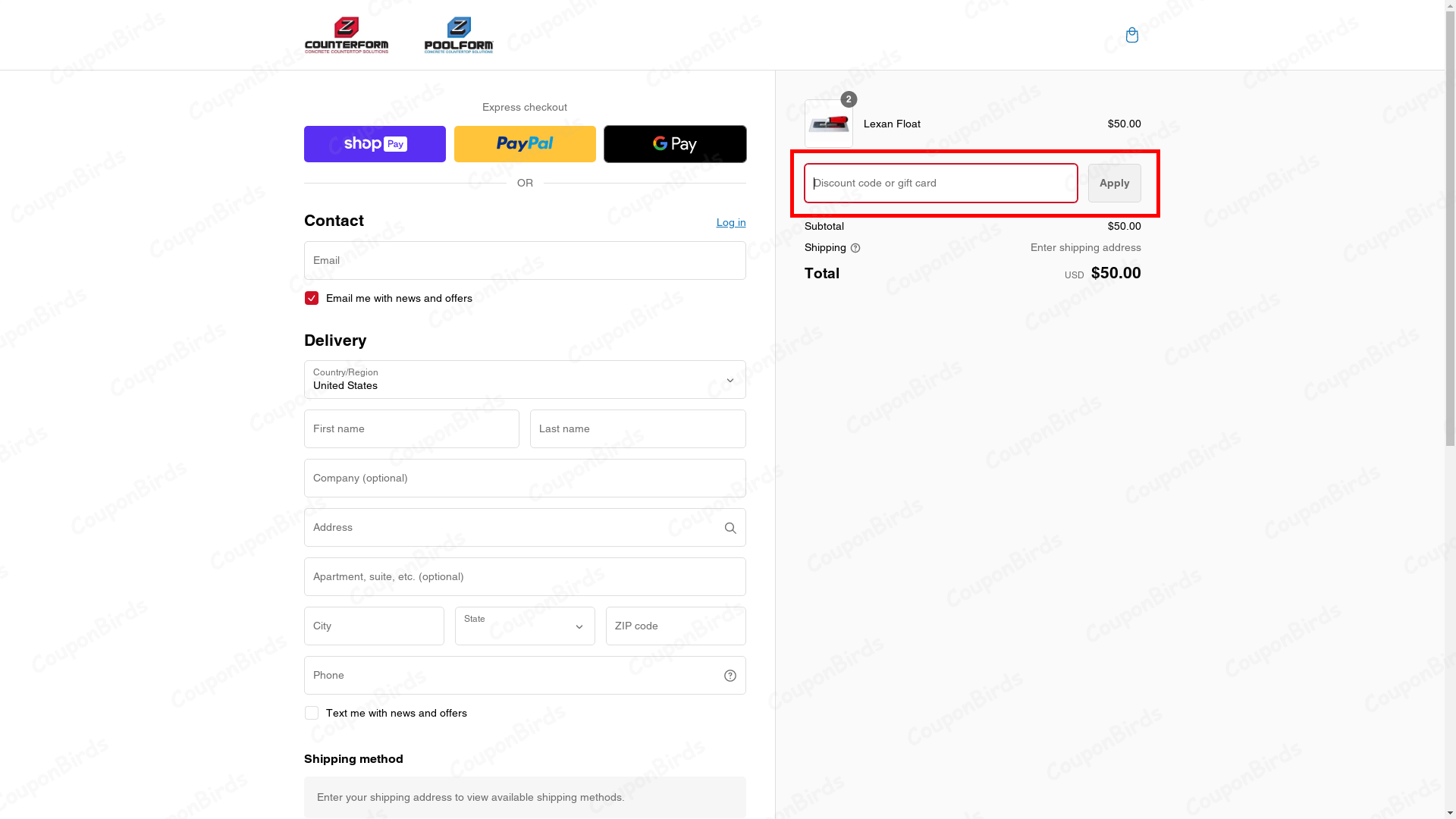
Task: Click the Shipping method heading
Action: point(353,758)
